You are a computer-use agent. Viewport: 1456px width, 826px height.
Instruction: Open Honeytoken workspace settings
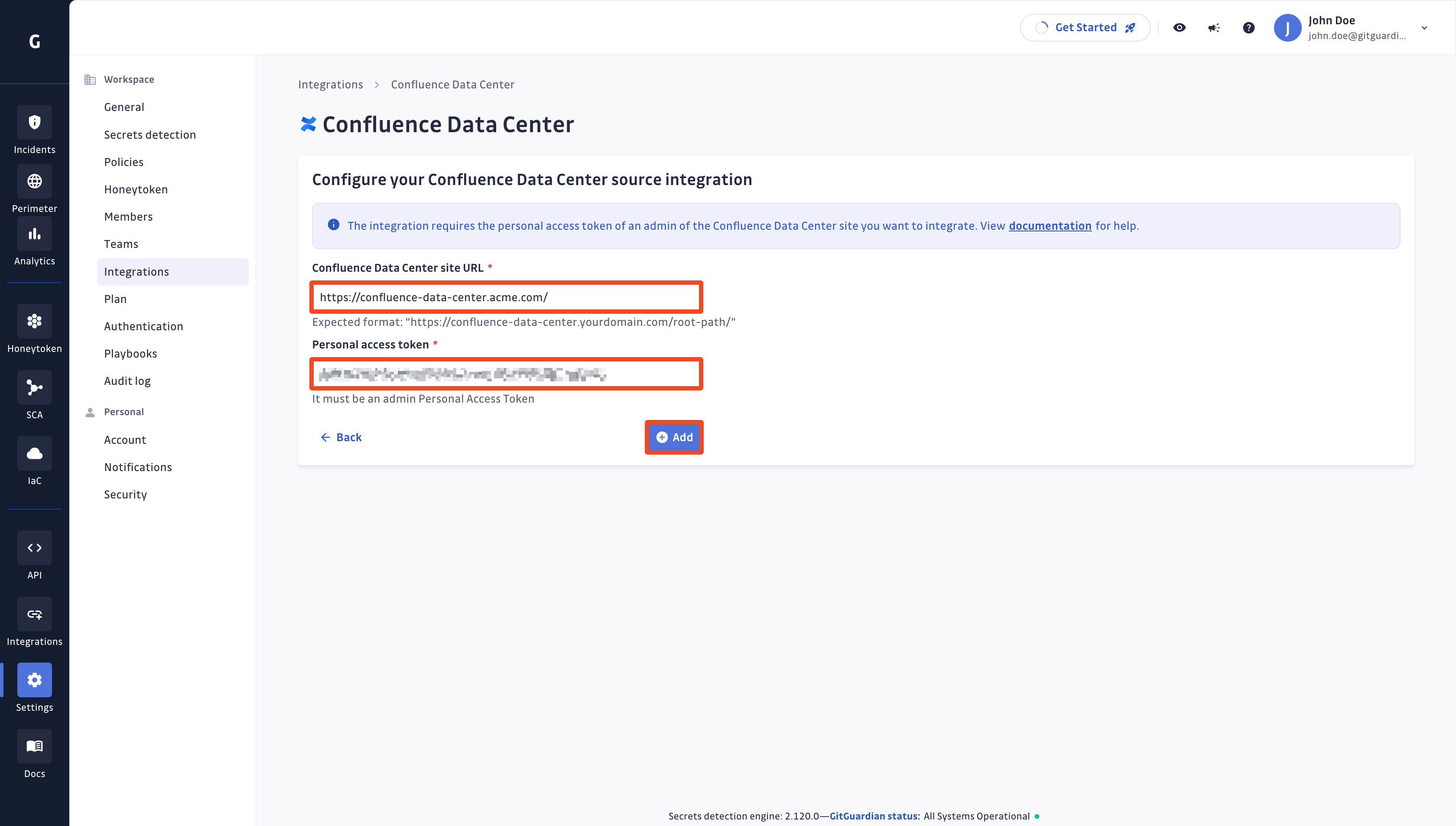pyautogui.click(x=172, y=189)
